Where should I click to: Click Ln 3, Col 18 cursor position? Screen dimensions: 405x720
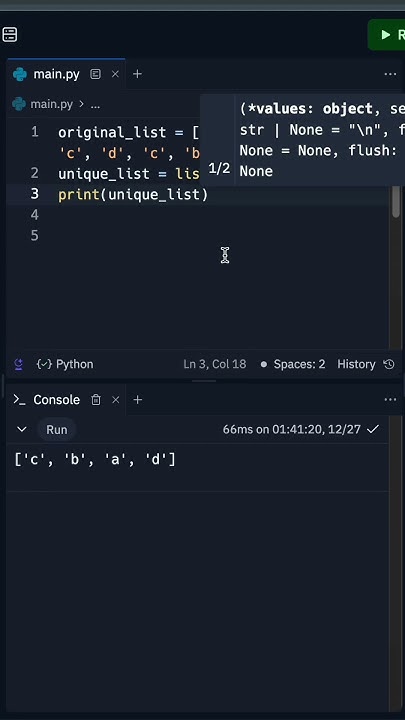point(214,364)
